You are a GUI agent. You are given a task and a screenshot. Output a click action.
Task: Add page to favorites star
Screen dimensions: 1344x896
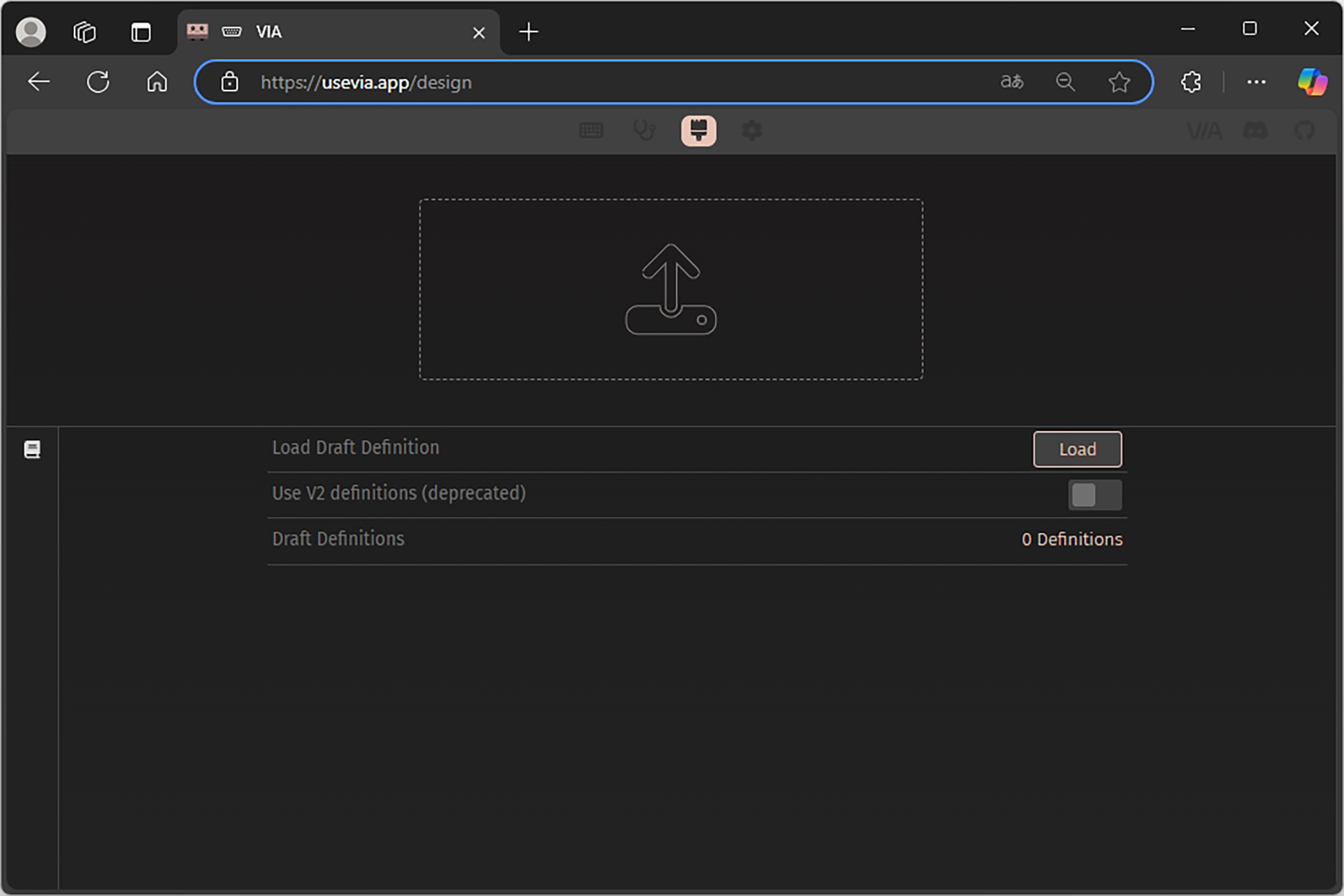[1119, 82]
